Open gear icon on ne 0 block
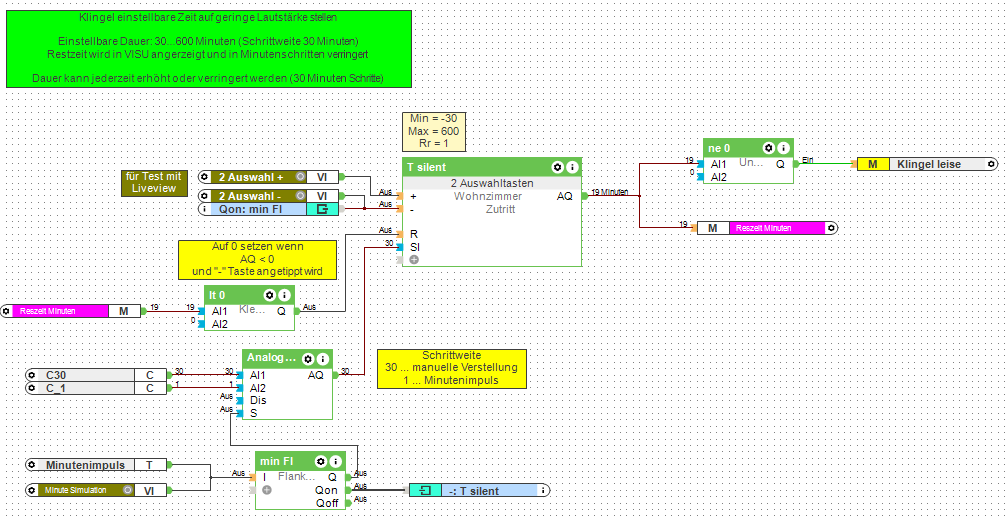 click(x=769, y=148)
